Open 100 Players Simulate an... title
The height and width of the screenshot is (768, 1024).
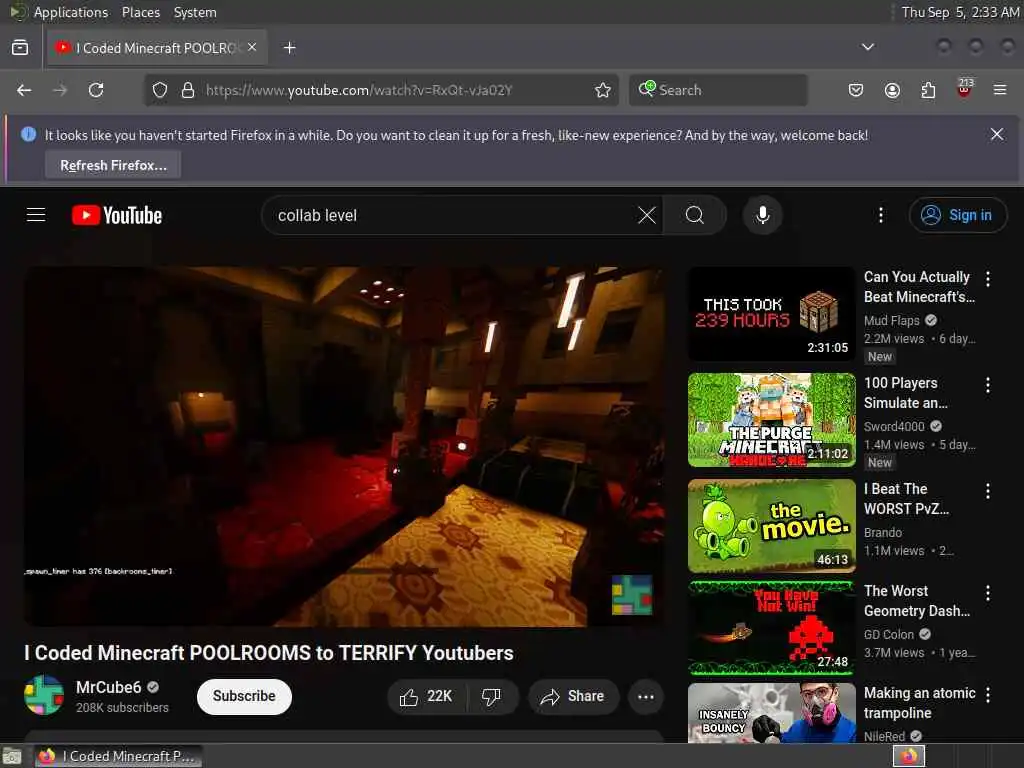coord(905,393)
